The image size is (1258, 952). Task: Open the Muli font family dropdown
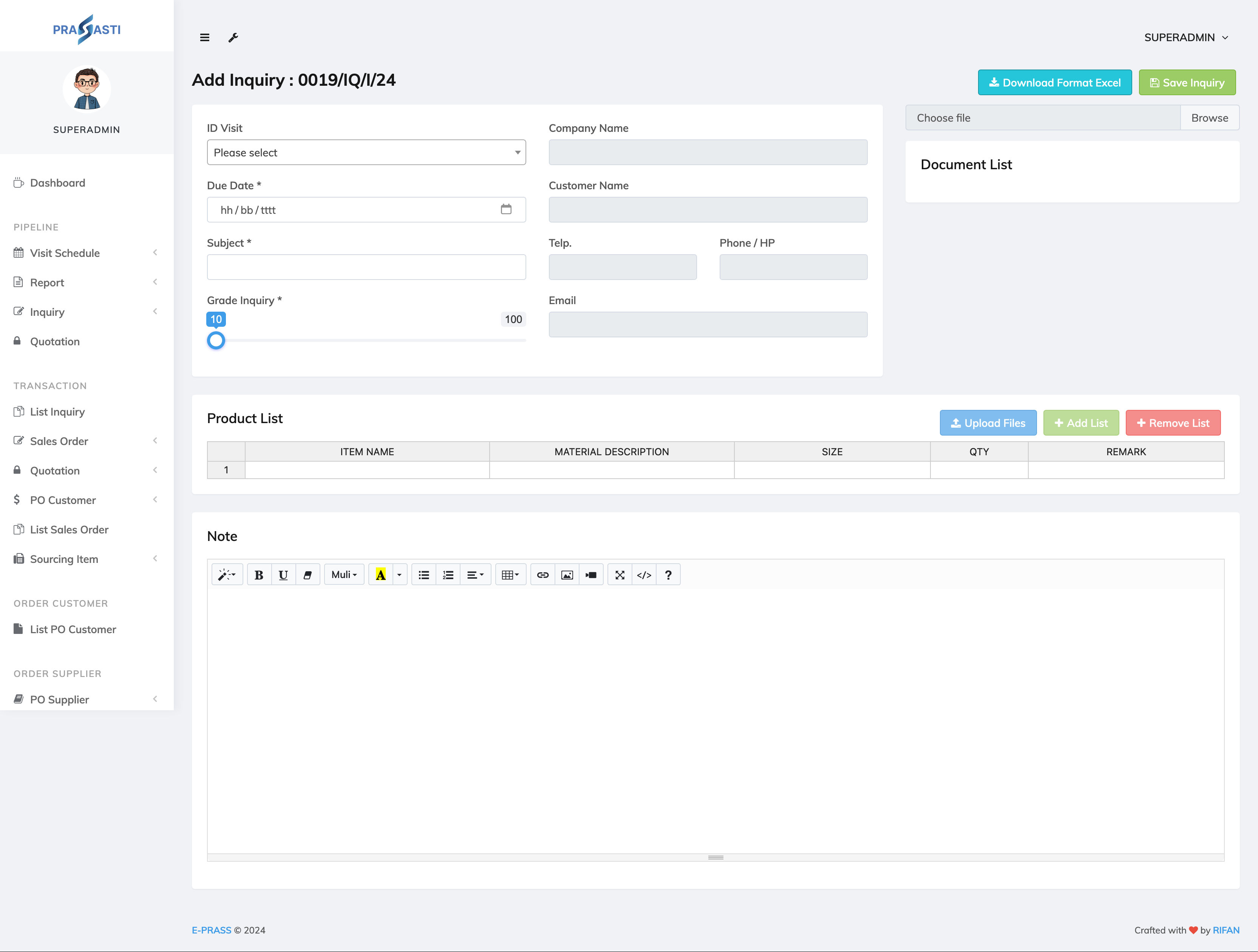point(344,575)
